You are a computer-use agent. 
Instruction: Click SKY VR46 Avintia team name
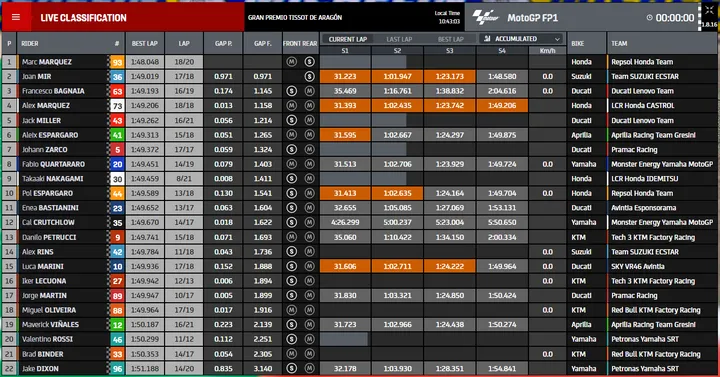638,266
